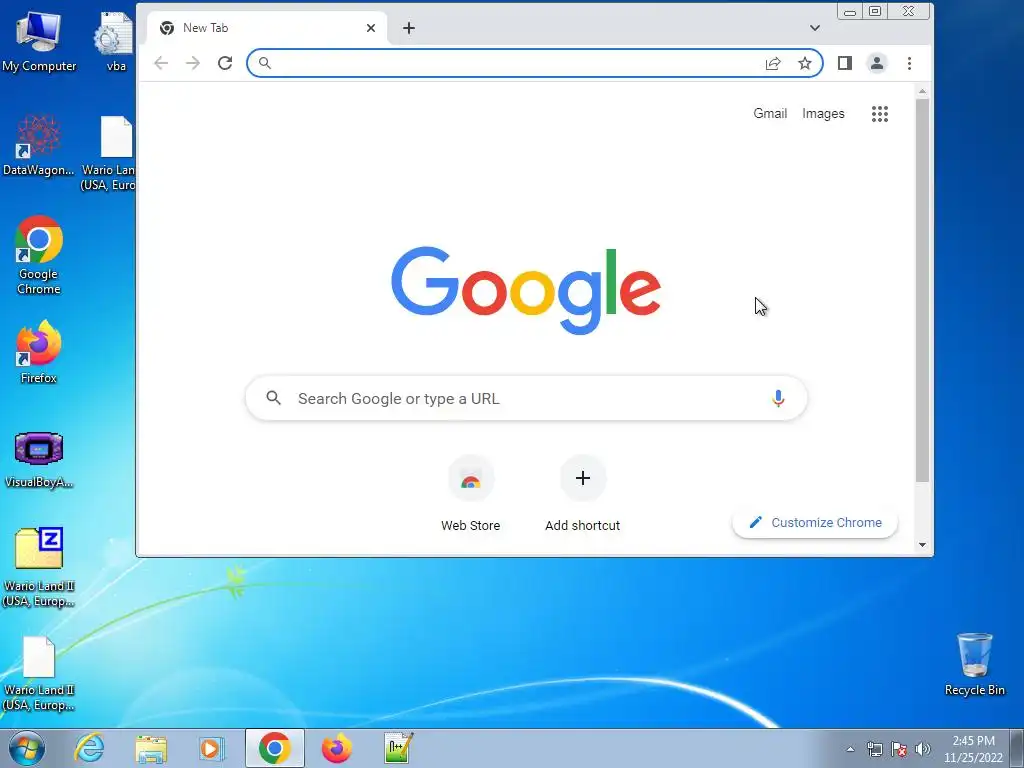Show hidden system tray icons

point(850,749)
